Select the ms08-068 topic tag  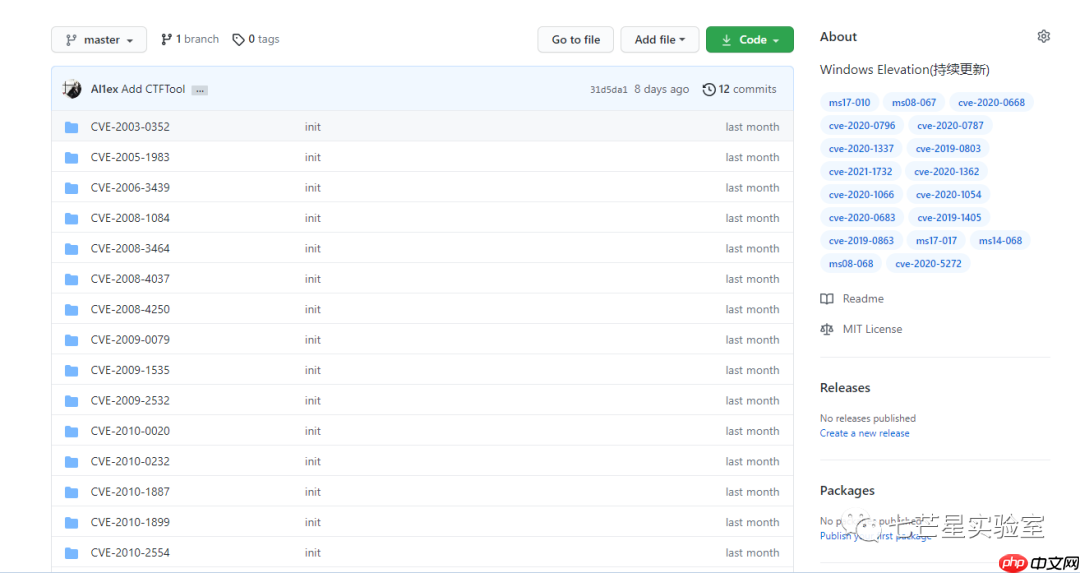tap(851, 263)
